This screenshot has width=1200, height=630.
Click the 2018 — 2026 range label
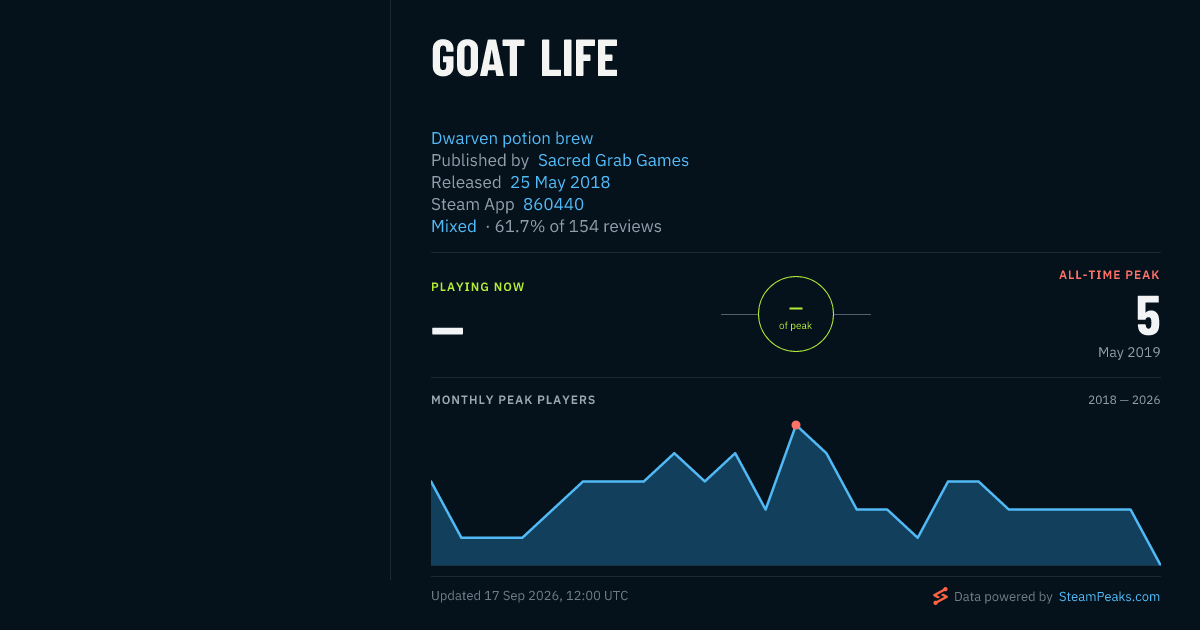click(x=1124, y=400)
